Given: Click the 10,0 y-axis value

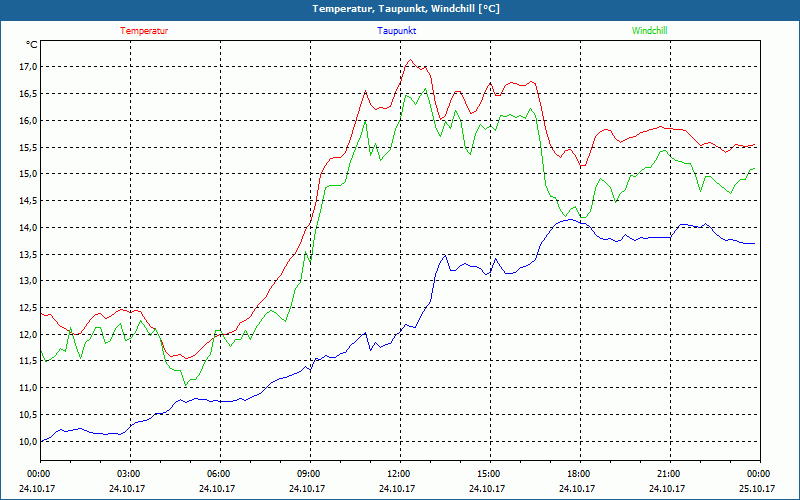Looking at the screenshot, I should 28,442.
